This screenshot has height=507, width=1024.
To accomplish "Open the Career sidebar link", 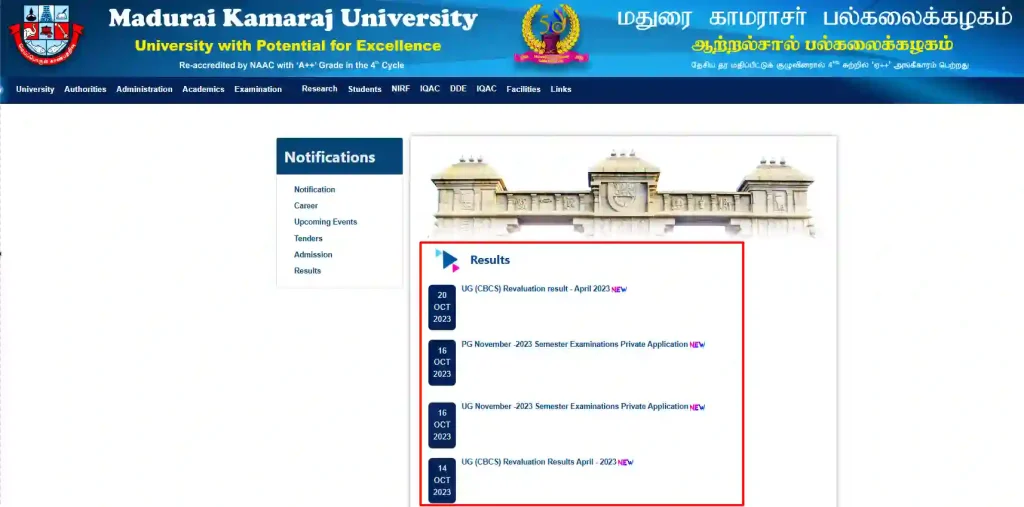I will tap(306, 206).
